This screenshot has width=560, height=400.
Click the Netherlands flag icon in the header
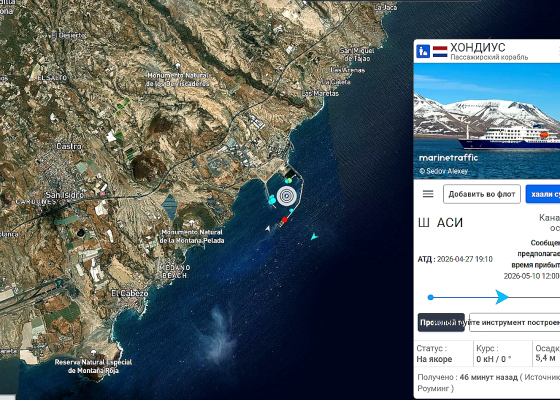[x=440, y=51]
